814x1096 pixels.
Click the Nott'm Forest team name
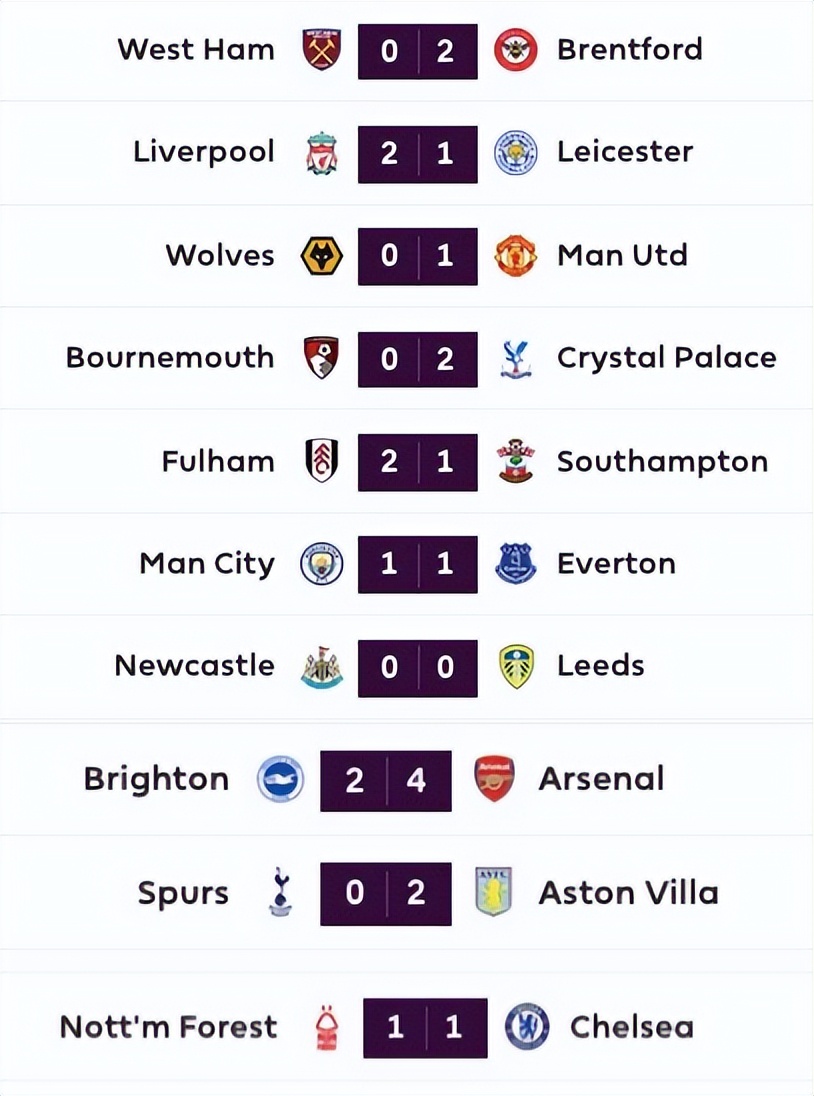point(168,1027)
